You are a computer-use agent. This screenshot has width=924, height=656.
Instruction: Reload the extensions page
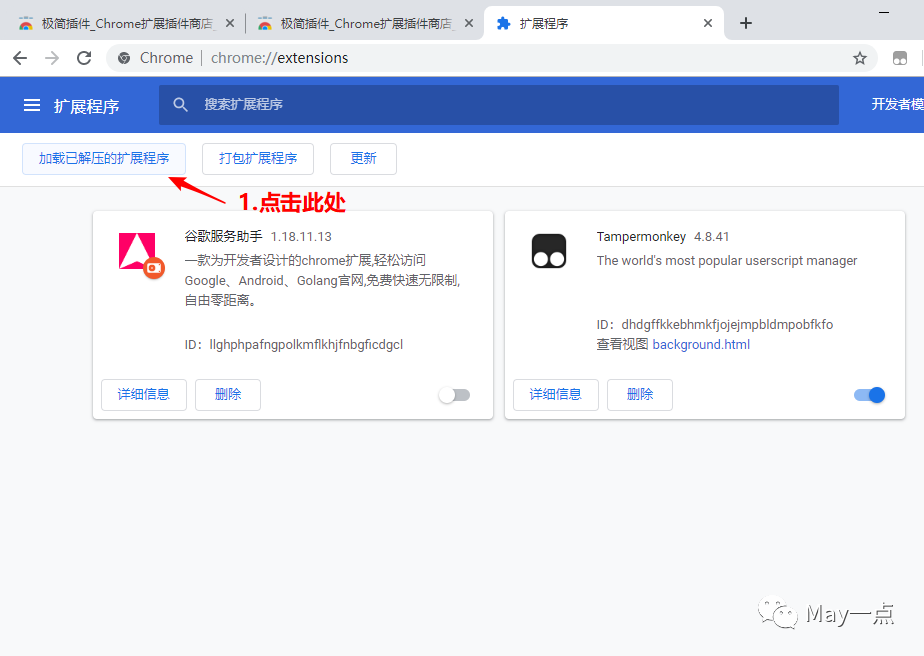(84, 58)
